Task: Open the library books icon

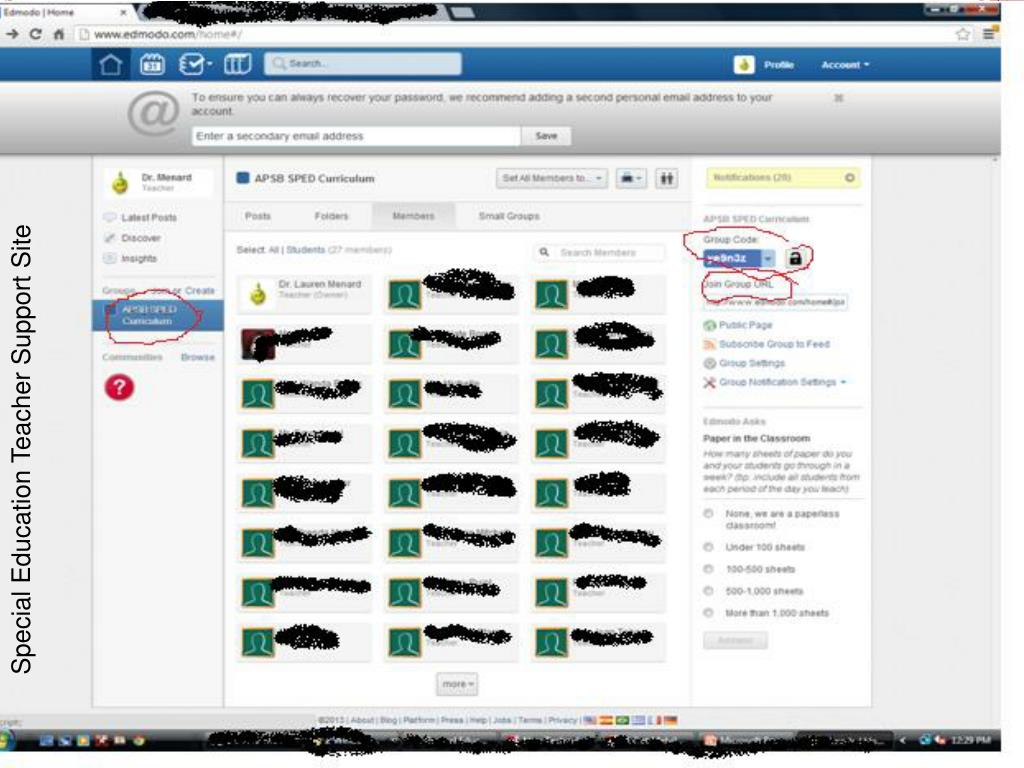Action: coord(237,65)
